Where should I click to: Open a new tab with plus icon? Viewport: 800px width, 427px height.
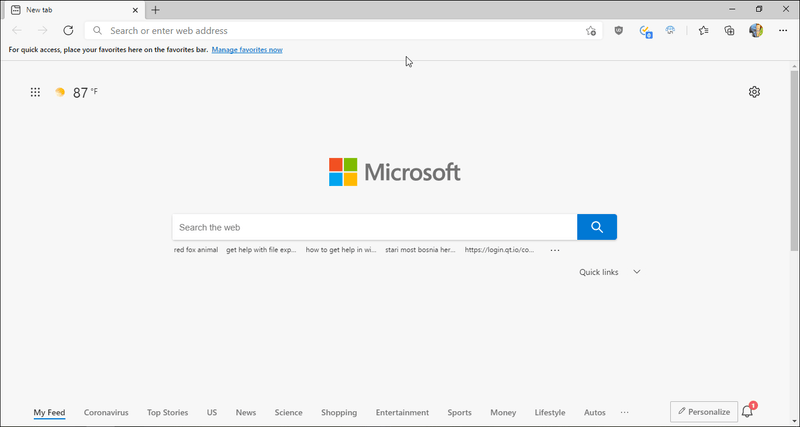click(x=156, y=10)
